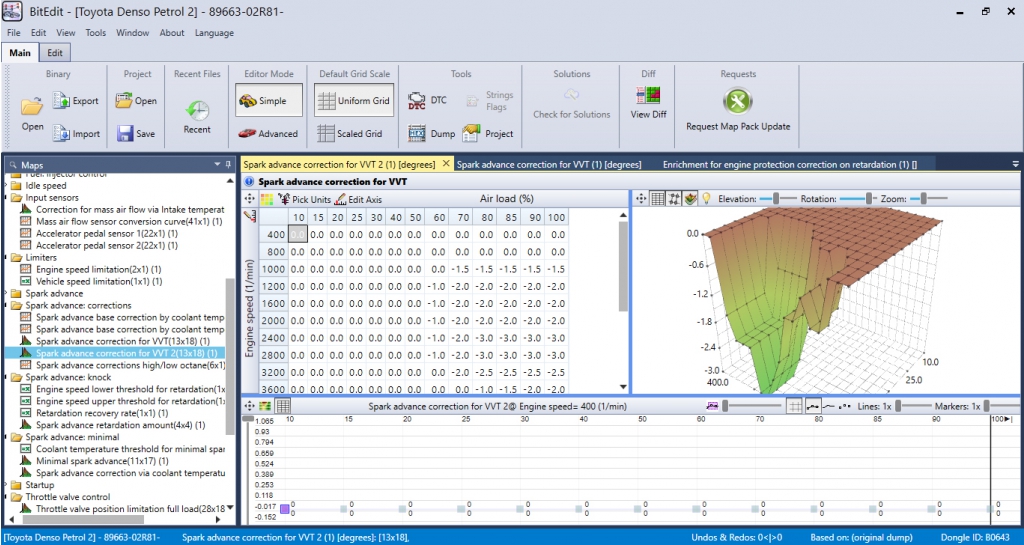Expand the Idle speed folder
This screenshot has height=545, width=1024.
7,186
